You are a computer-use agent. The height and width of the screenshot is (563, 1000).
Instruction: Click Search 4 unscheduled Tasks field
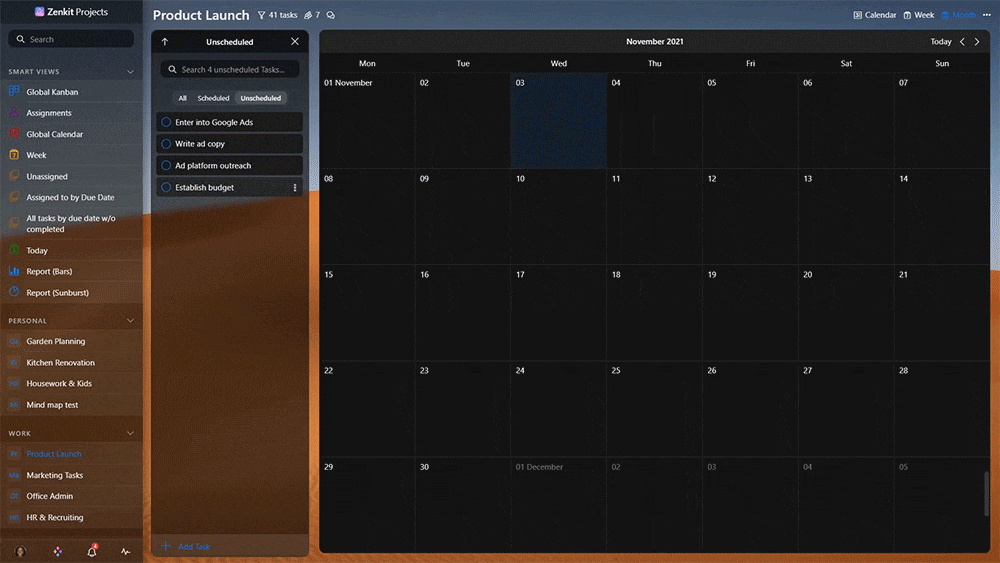(230, 69)
